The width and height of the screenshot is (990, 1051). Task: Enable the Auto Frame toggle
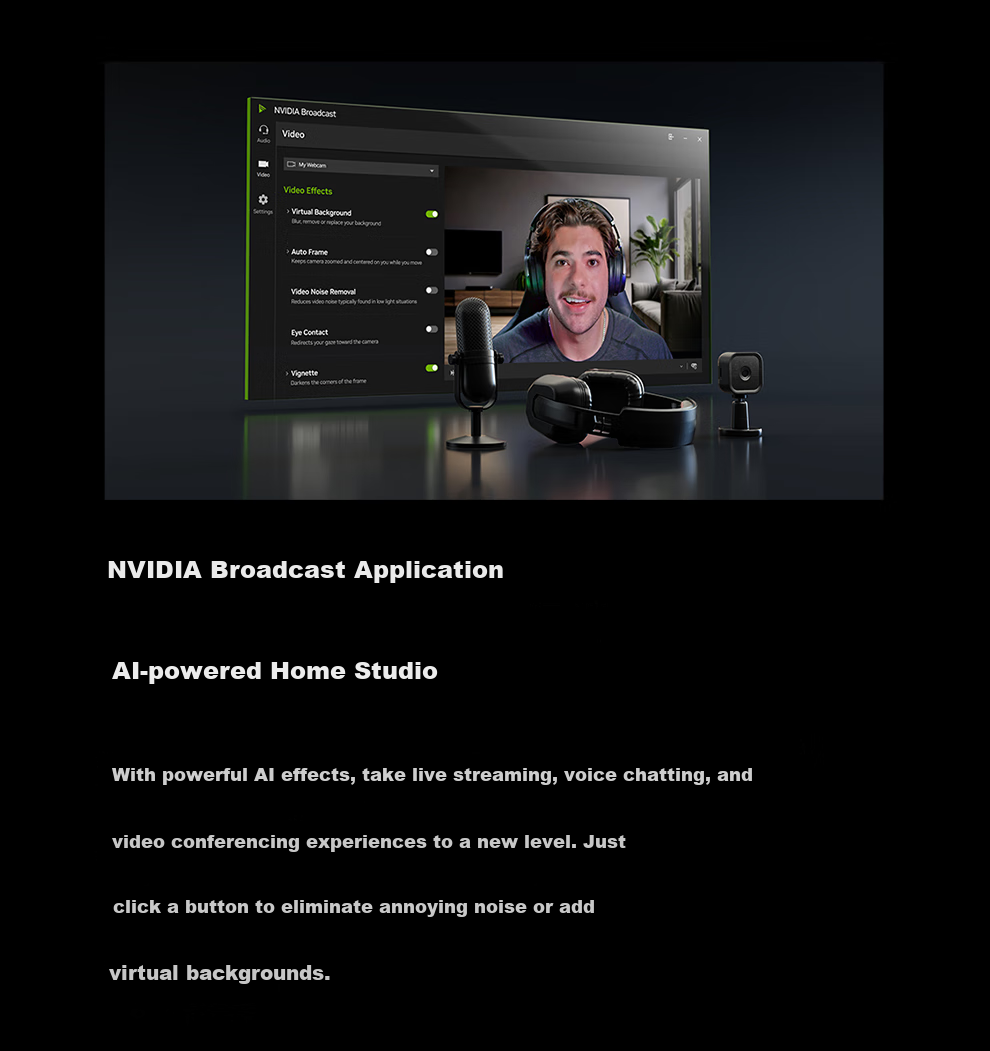coord(432,253)
